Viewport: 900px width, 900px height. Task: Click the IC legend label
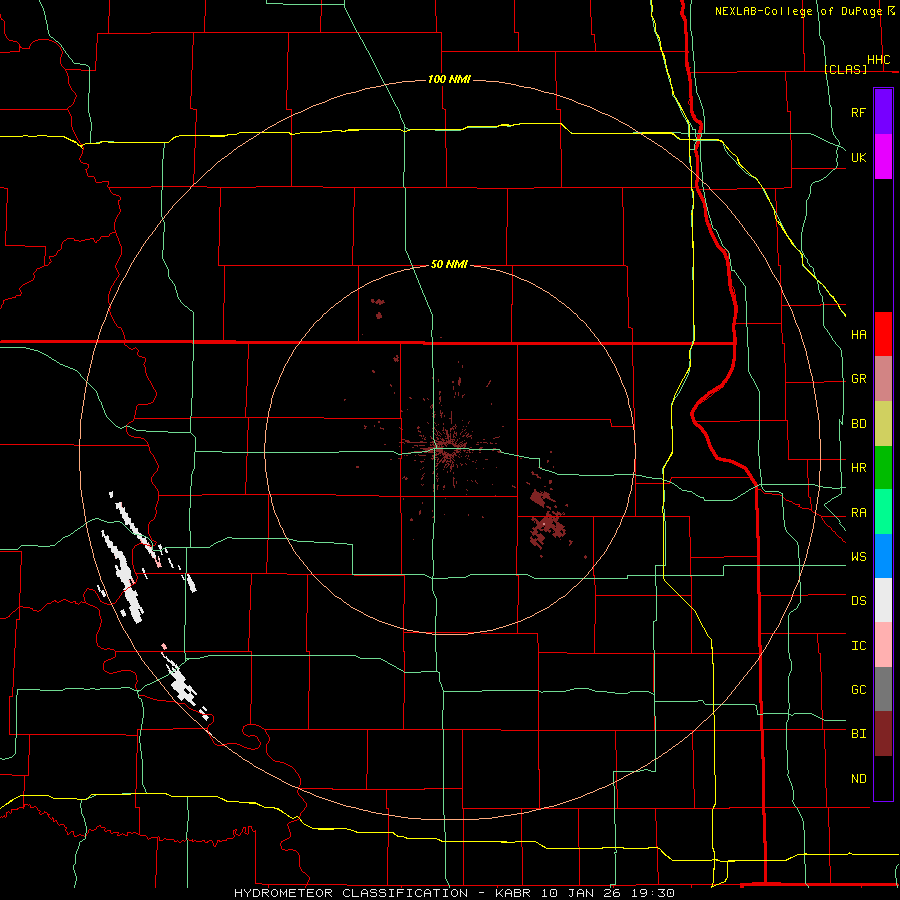[859, 646]
